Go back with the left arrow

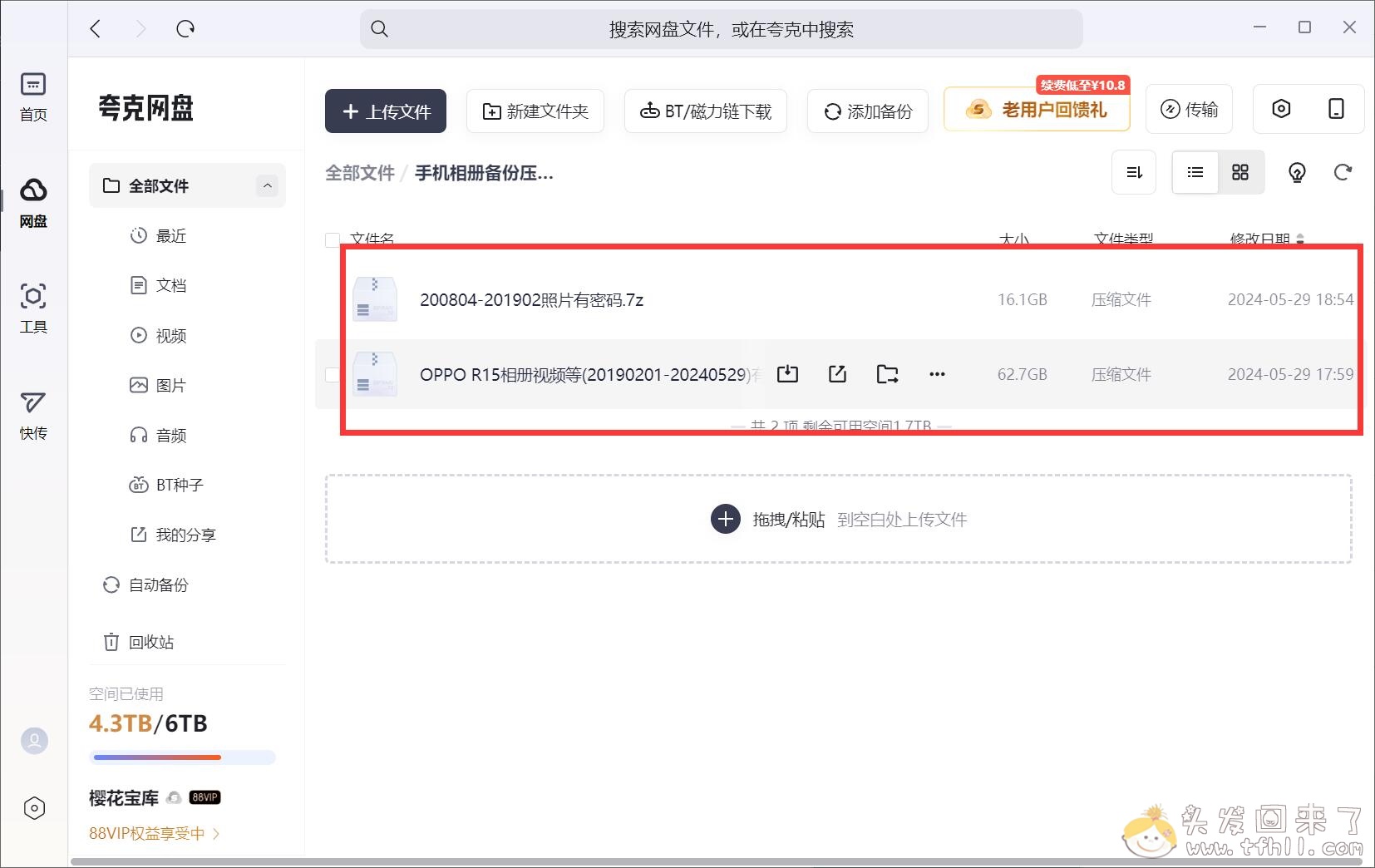pyautogui.click(x=96, y=29)
